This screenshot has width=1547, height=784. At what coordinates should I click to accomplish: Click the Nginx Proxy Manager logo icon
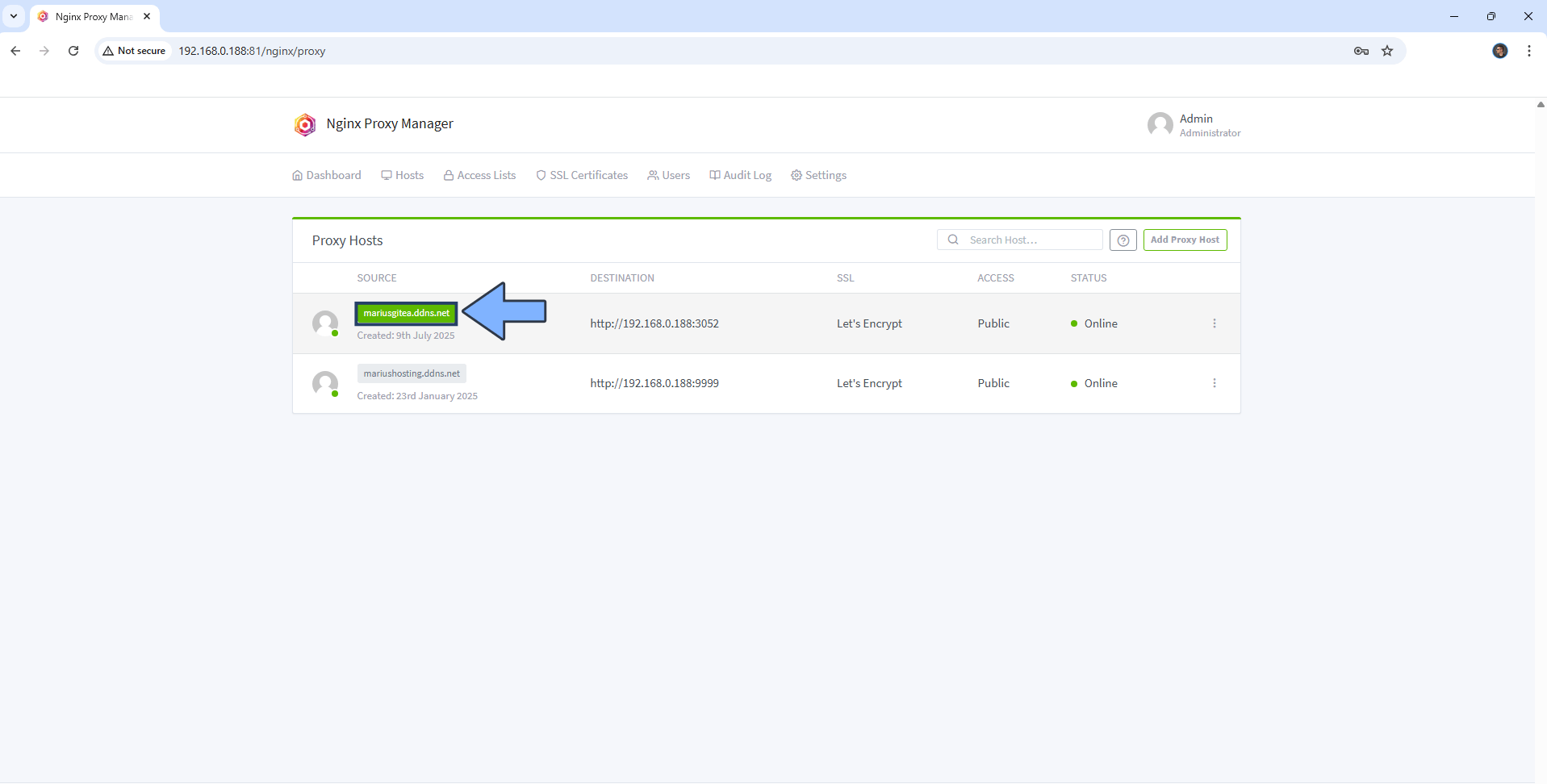[x=305, y=124]
